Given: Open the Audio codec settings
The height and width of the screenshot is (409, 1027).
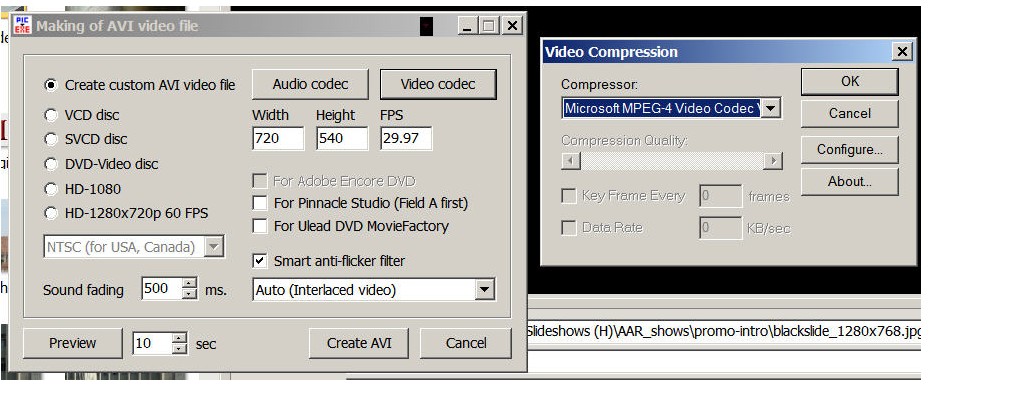Looking at the screenshot, I should 308,85.
